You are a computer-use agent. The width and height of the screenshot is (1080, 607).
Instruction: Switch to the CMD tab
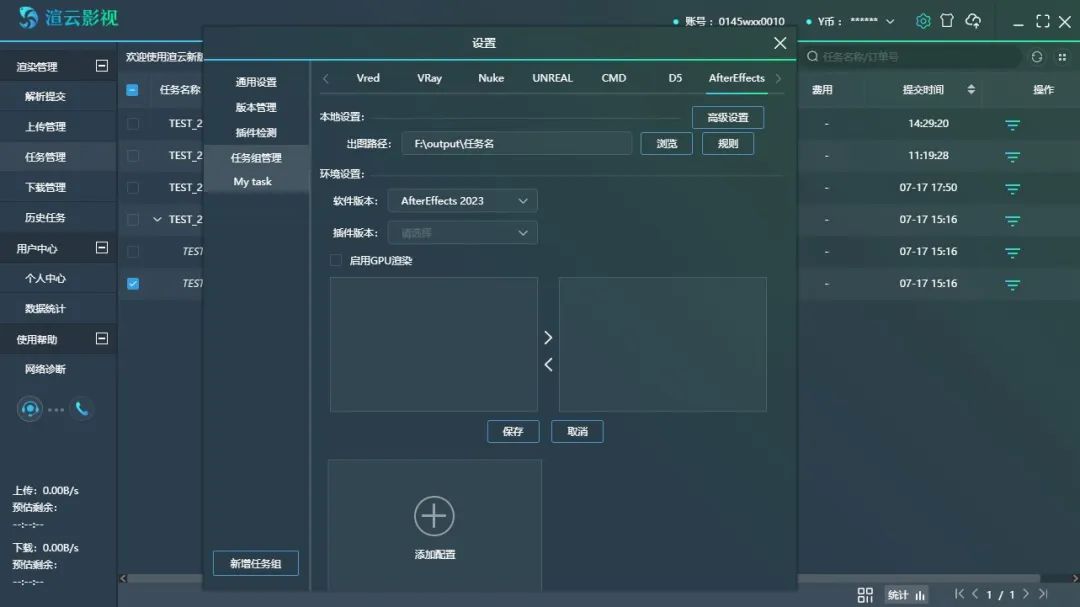pos(614,78)
